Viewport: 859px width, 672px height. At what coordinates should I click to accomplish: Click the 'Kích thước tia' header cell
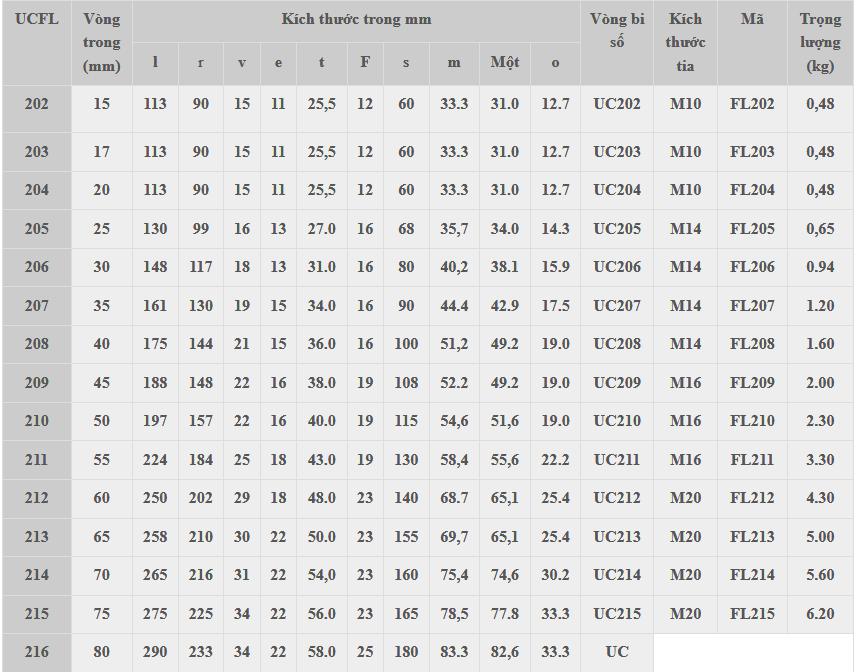pos(685,43)
